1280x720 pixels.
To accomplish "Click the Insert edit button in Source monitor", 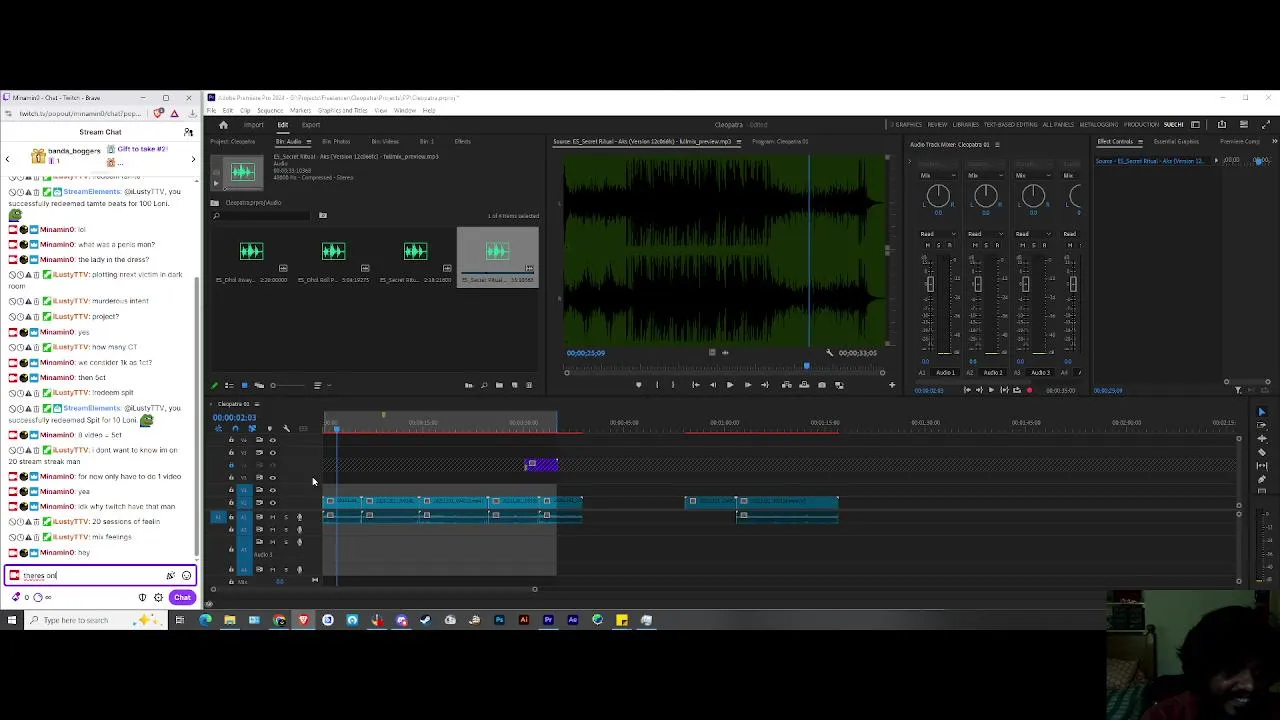I will tap(786, 385).
